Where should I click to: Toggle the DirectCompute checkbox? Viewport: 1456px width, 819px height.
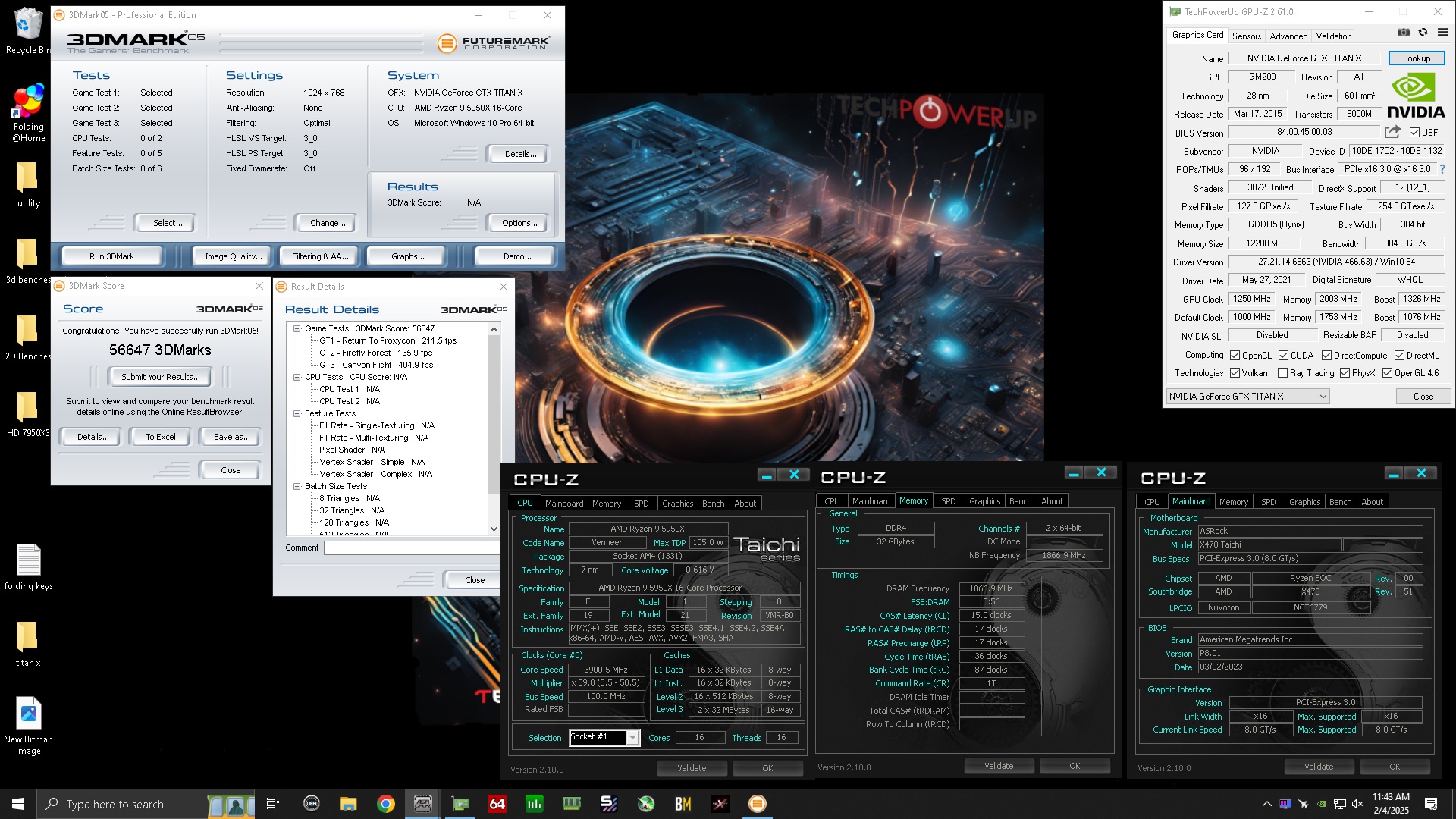(1326, 355)
